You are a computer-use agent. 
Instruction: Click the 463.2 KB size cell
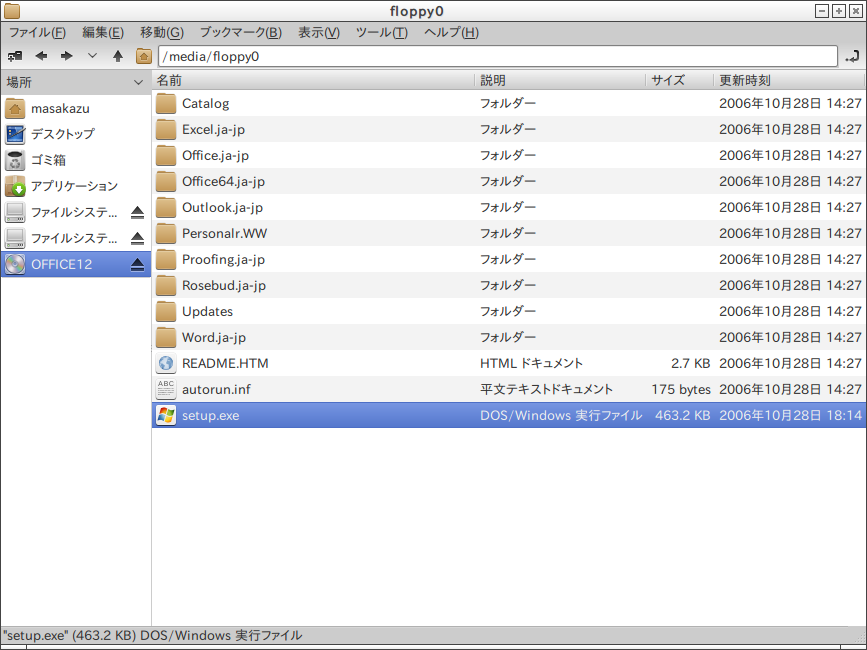[682, 415]
